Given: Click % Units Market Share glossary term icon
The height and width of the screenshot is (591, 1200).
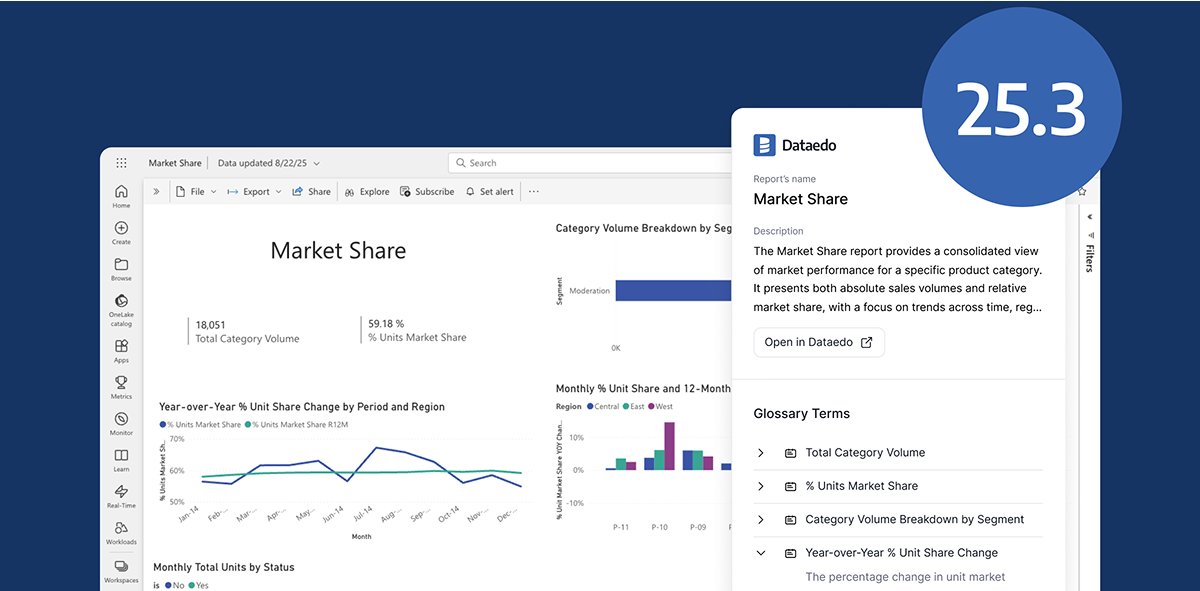Looking at the screenshot, I should 790,486.
